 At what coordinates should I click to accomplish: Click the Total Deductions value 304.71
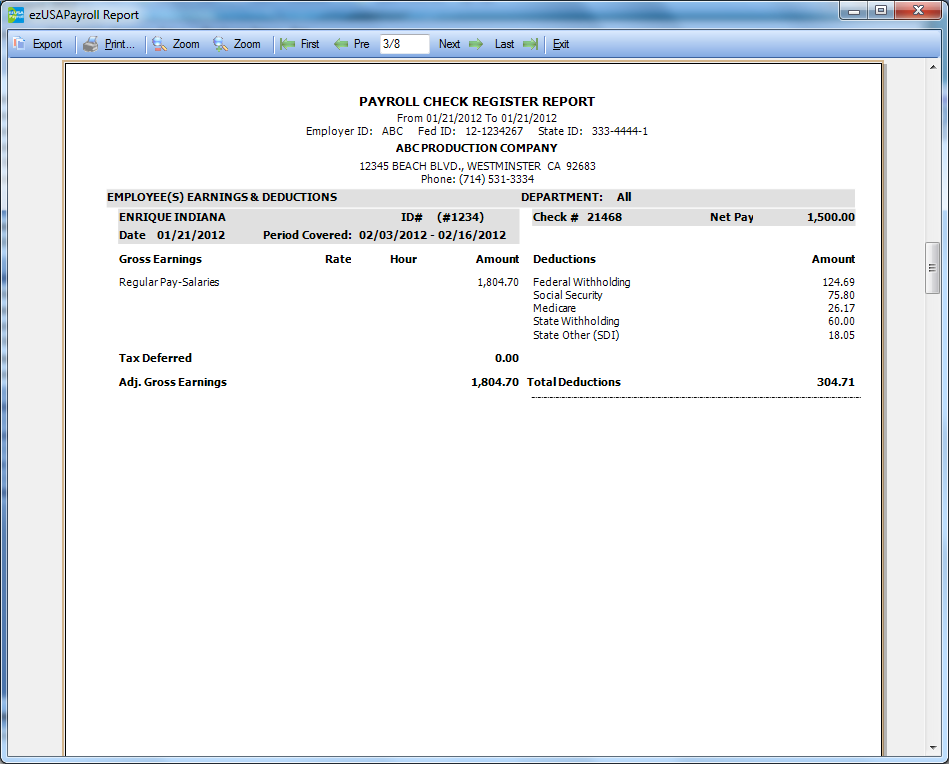[x=835, y=382]
